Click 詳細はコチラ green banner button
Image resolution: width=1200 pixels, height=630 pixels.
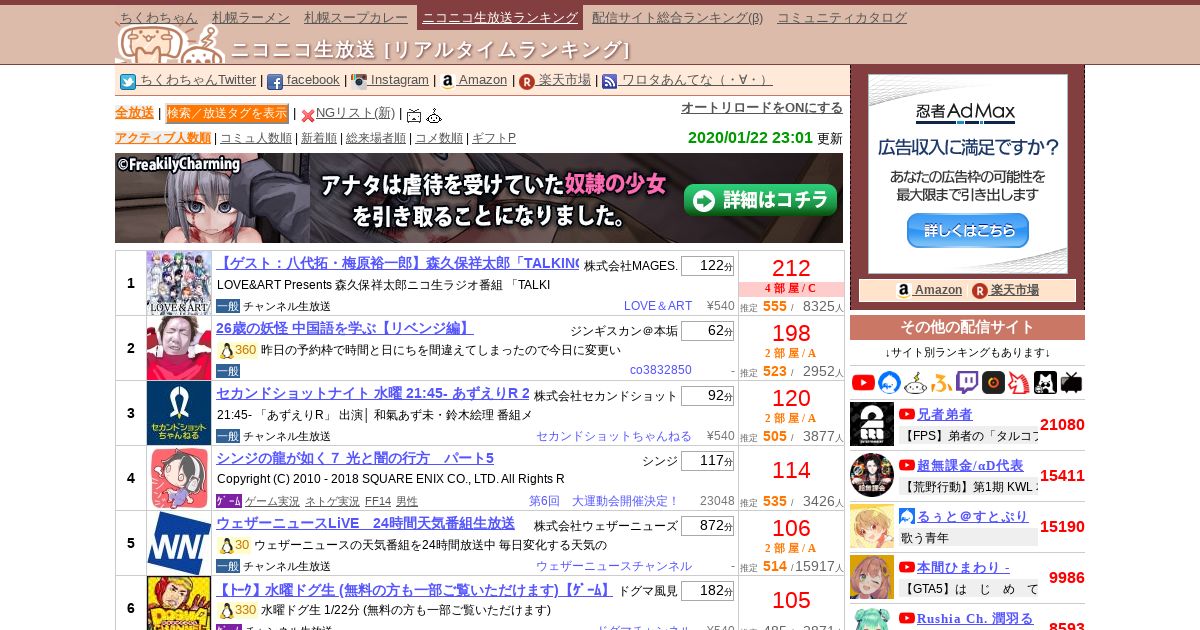pyautogui.click(x=761, y=200)
